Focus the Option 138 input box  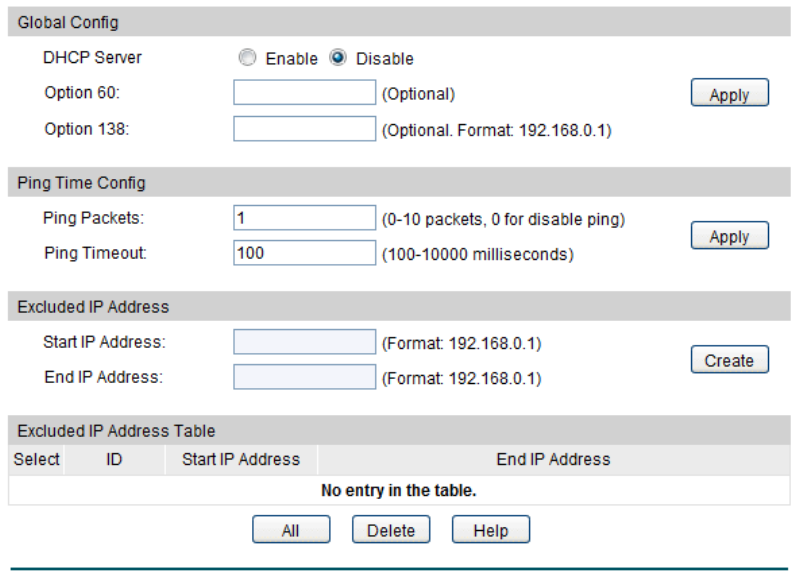[304, 129]
